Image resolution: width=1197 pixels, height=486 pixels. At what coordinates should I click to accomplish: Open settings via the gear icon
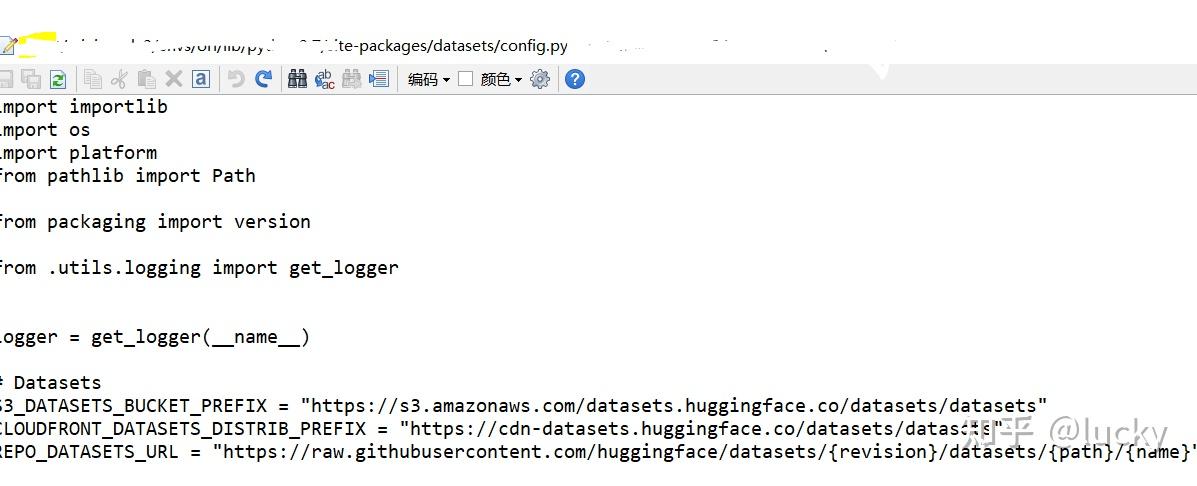540,79
